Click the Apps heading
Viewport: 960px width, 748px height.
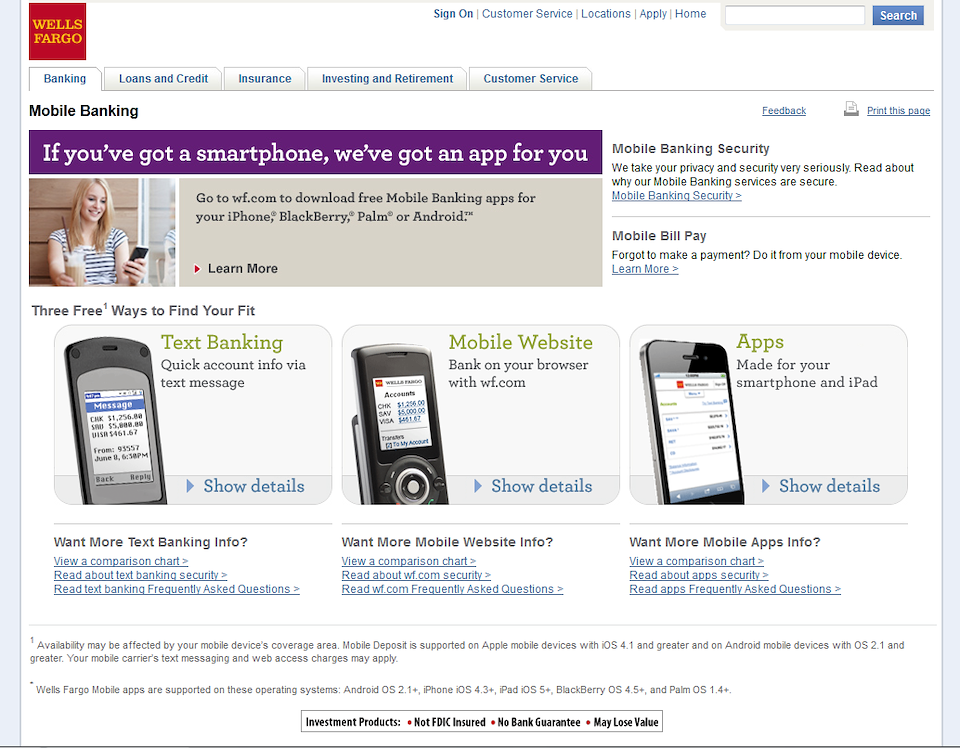tap(760, 342)
